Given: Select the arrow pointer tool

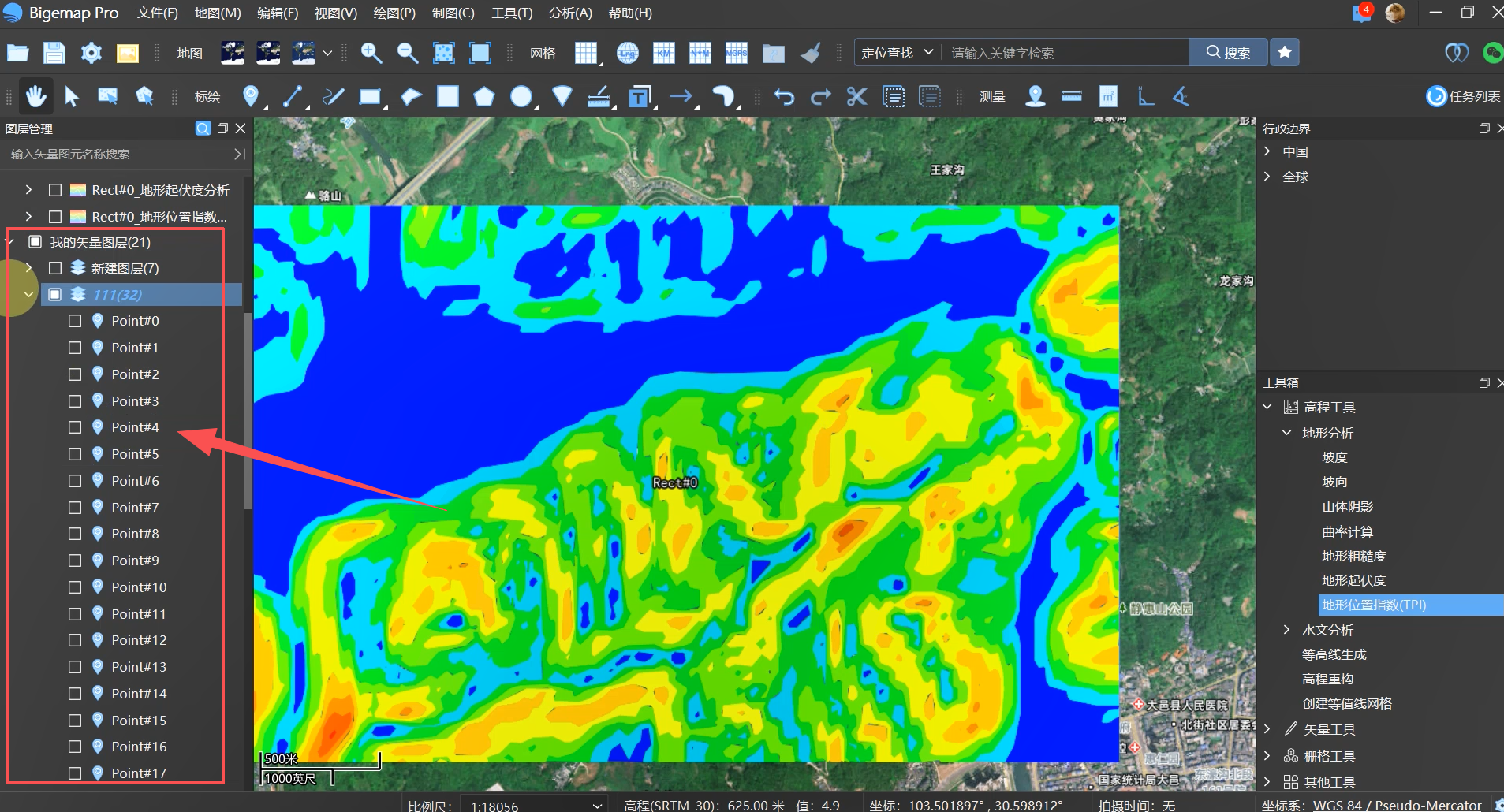Looking at the screenshot, I should coord(72,96).
